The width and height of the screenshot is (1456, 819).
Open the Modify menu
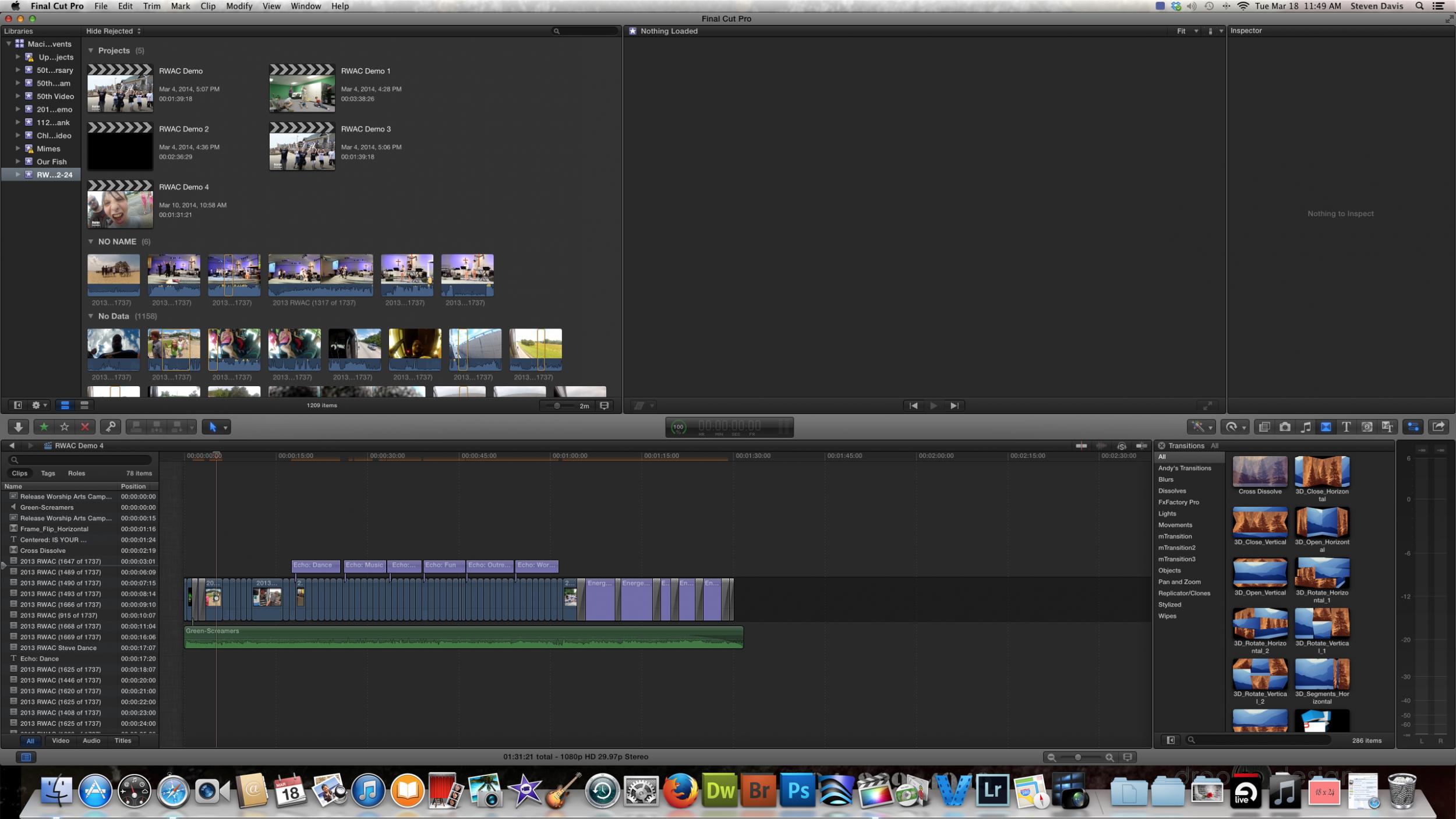[x=239, y=6]
